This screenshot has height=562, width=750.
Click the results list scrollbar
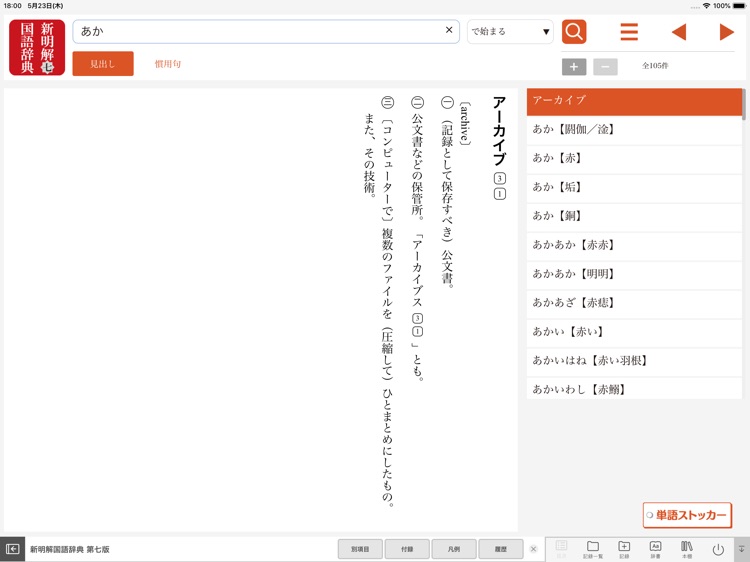744,104
